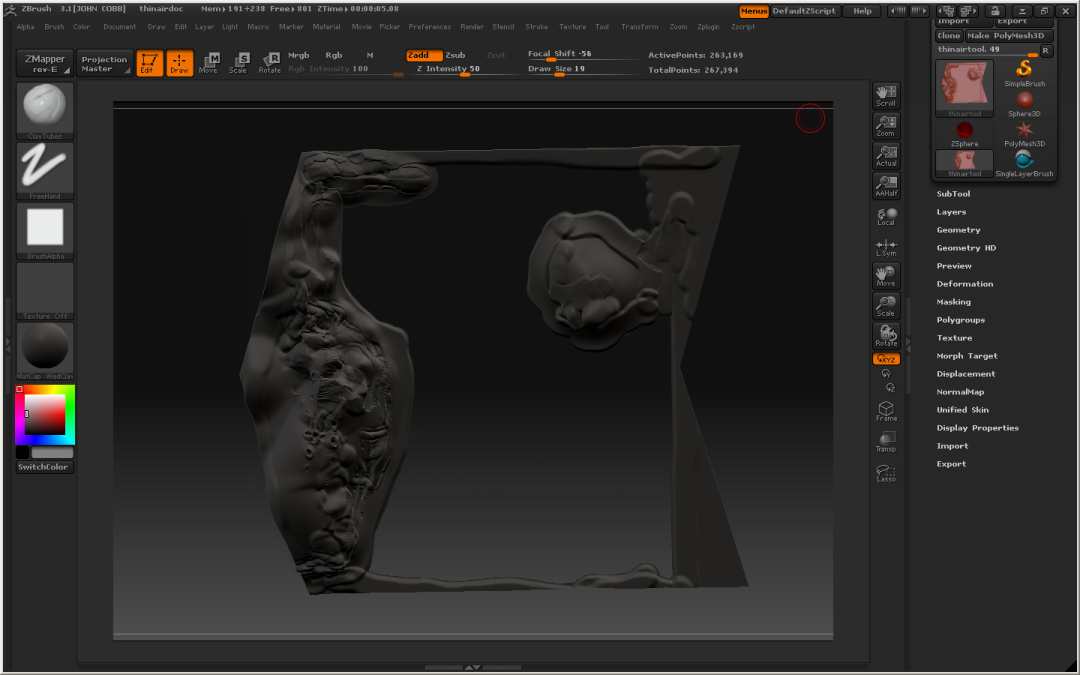Viewport: 1080px width, 675px height.
Task: Choose the SimpleBrush tool icon
Action: pos(1024,73)
